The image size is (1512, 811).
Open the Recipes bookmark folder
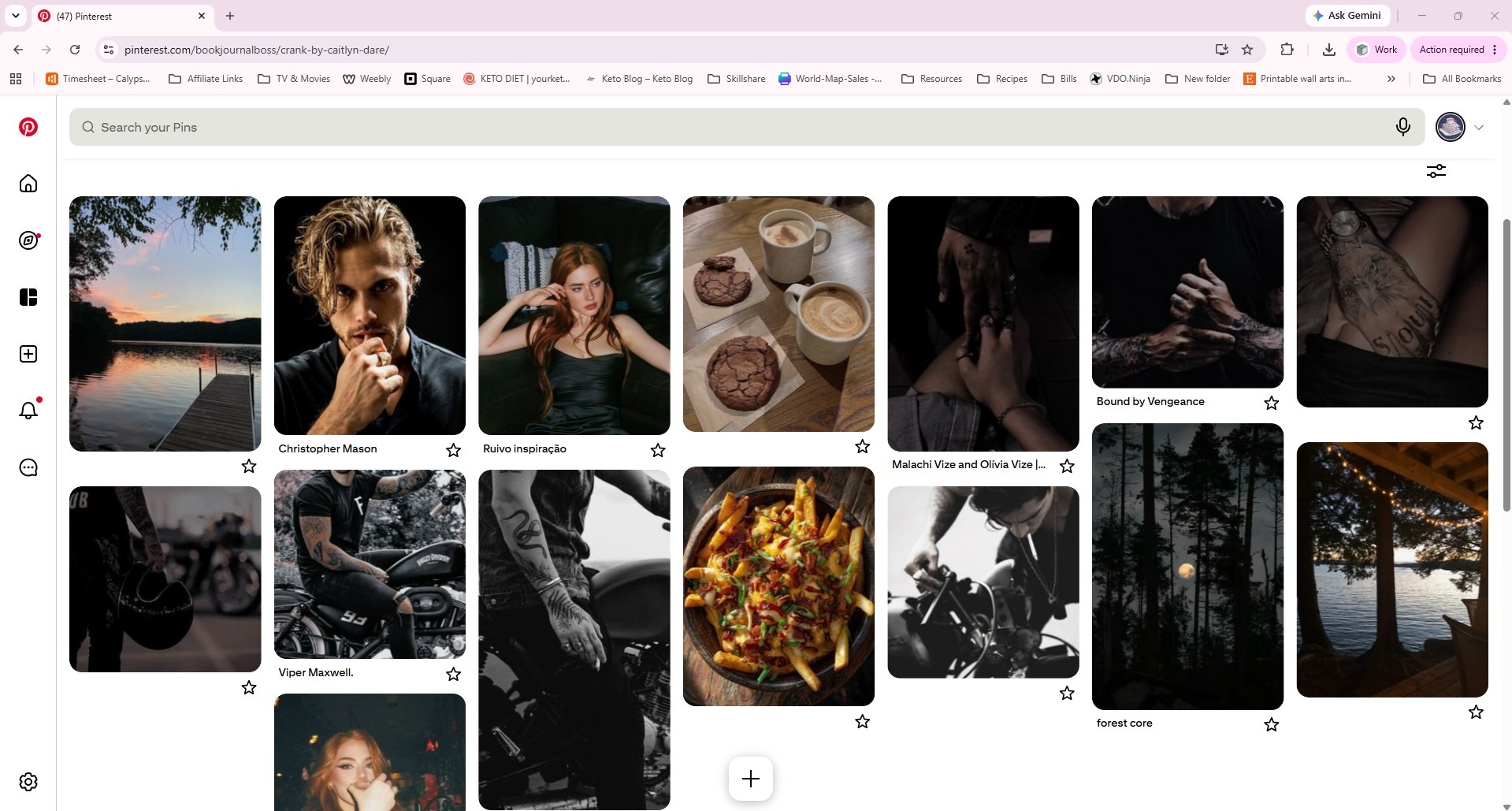coord(1002,79)
